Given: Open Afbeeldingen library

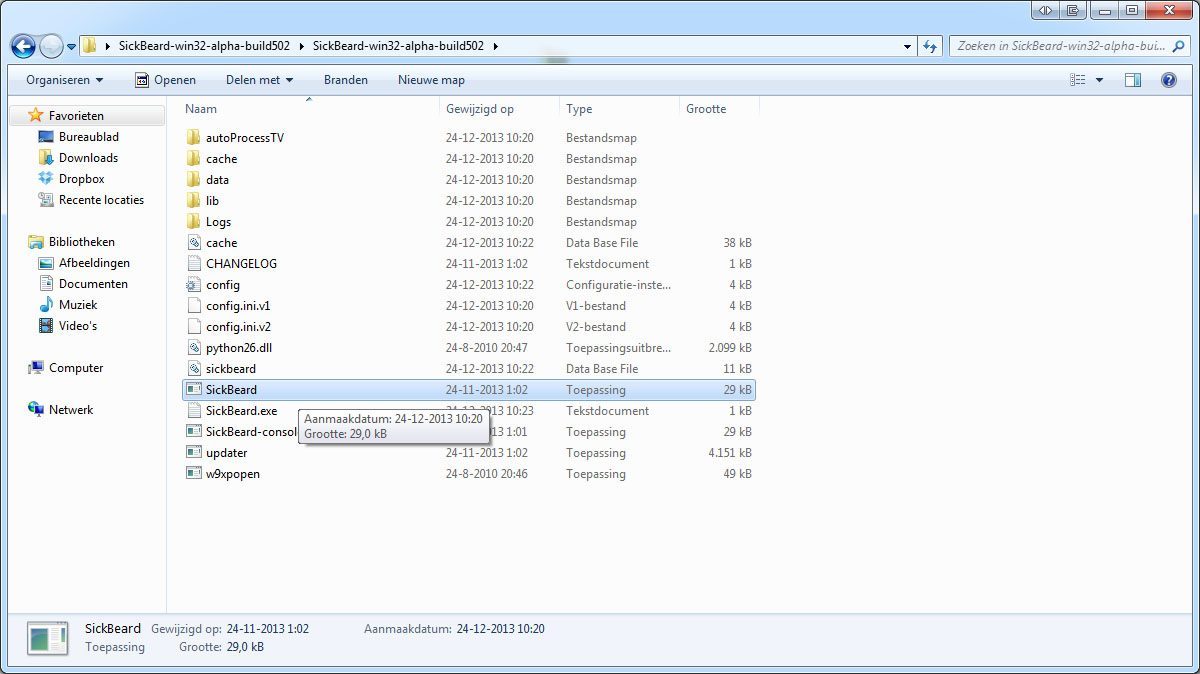Looking at the screenshot, I should pos(94,263).
